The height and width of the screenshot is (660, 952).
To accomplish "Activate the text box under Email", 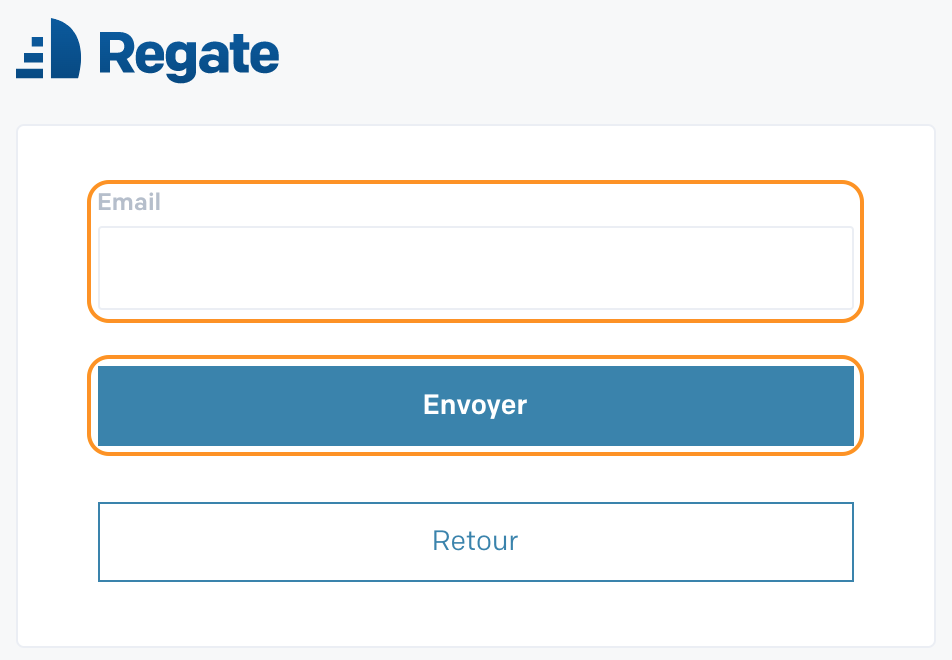I will tap(476, 268).
